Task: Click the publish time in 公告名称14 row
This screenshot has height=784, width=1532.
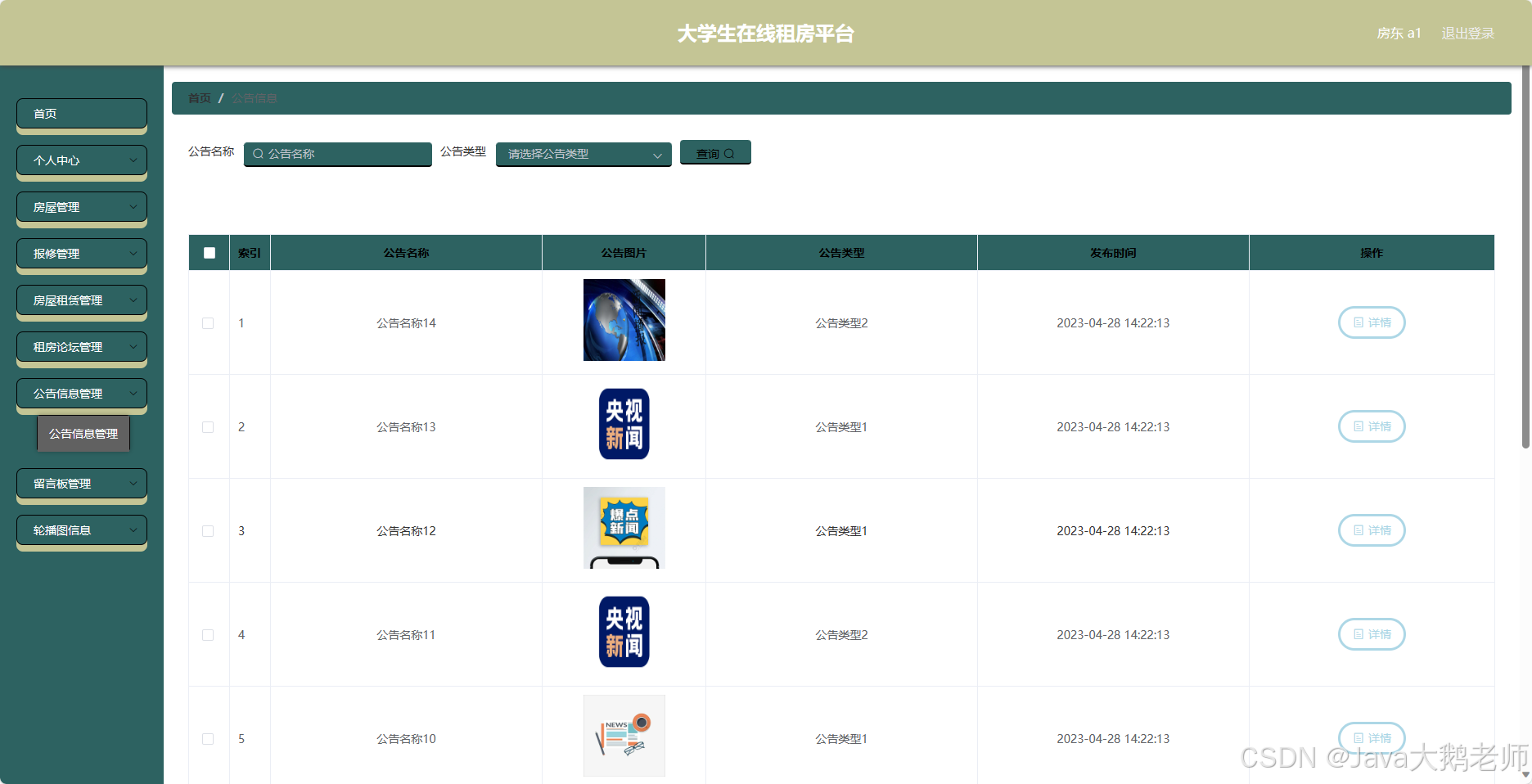Action: pyautogui.click(x=1113, y=323)
